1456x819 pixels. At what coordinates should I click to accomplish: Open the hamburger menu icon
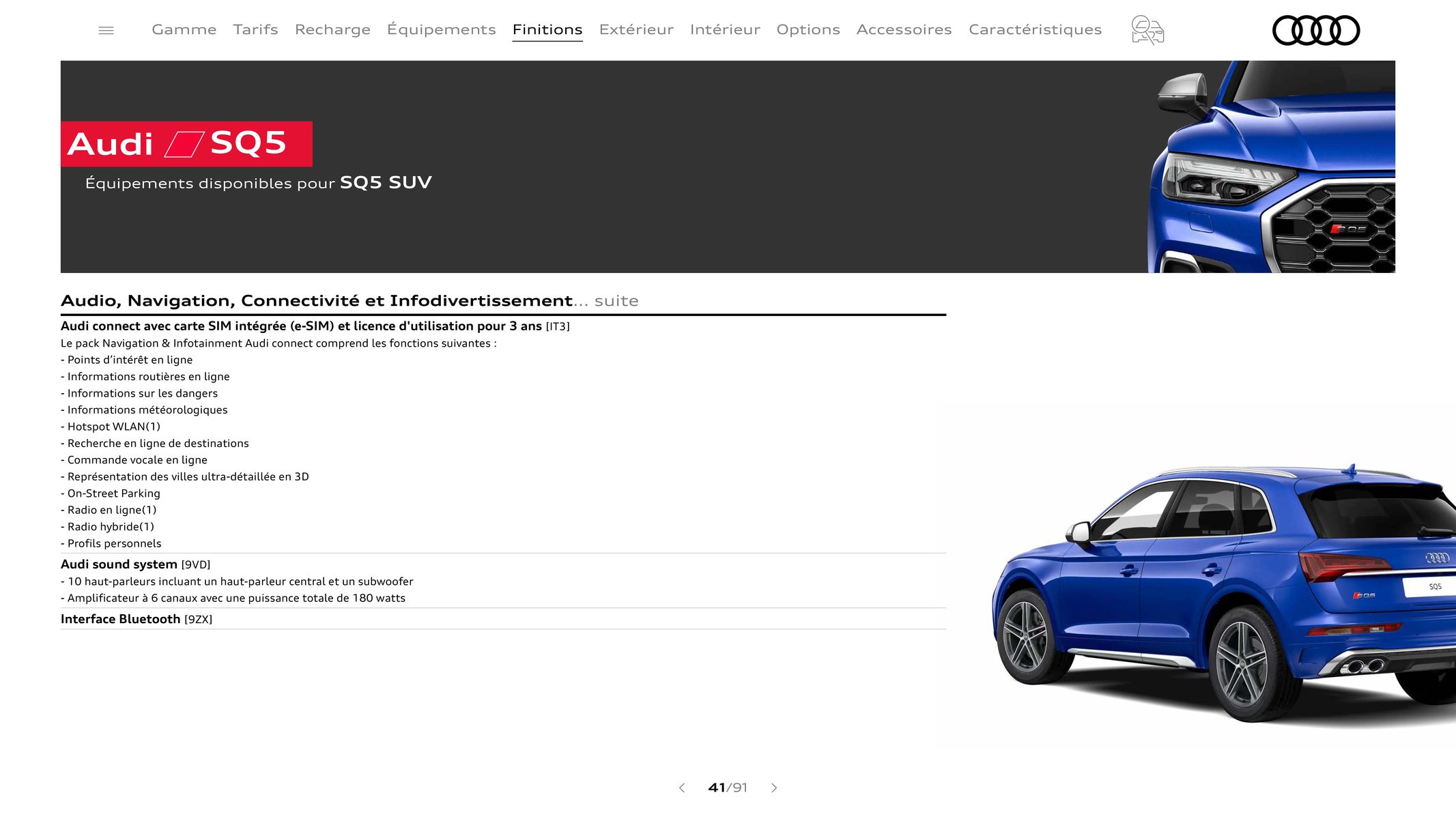click(106, 30)
